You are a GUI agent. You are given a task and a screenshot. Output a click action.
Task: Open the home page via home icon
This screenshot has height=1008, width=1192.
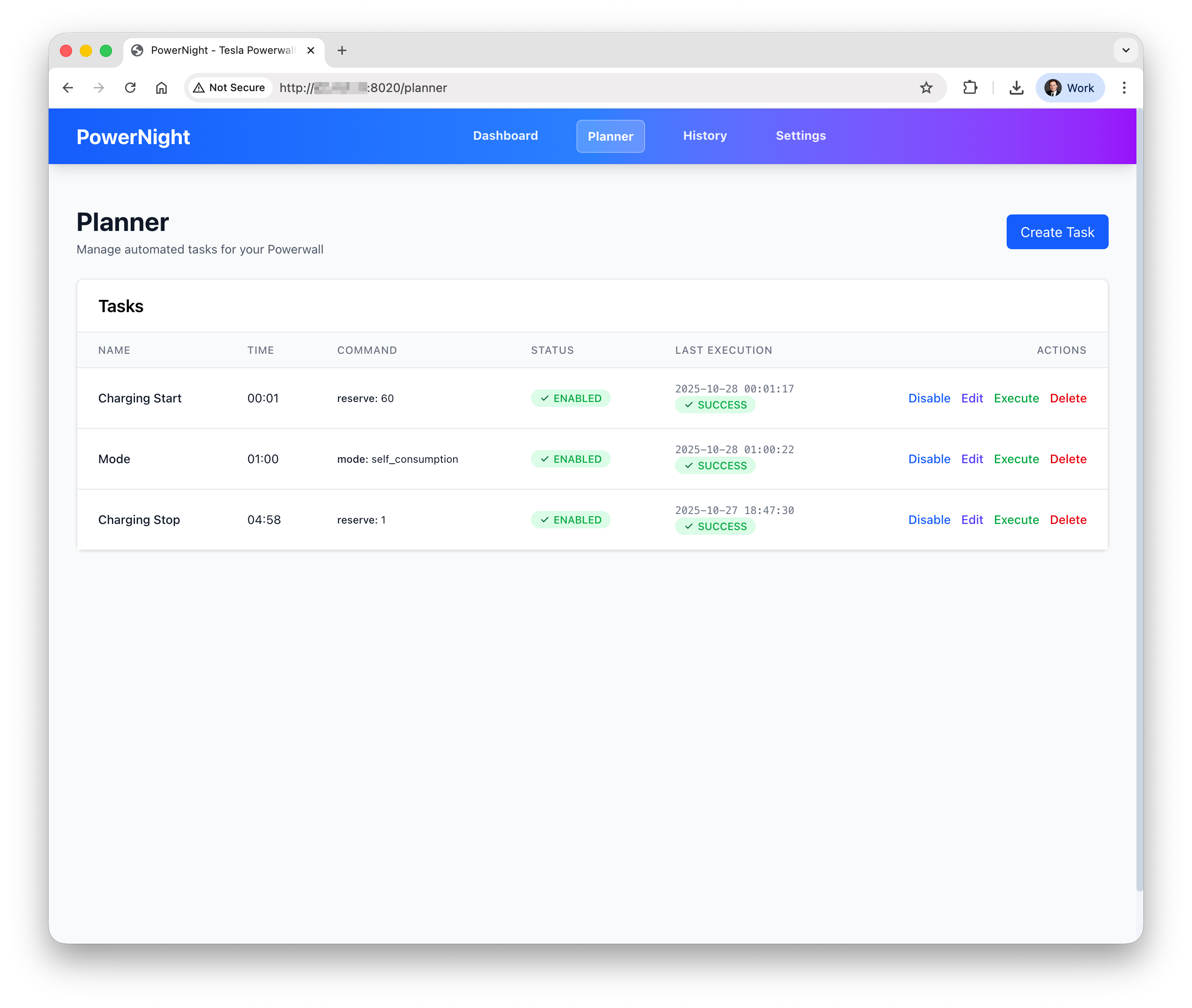click(x=161, y=87)
